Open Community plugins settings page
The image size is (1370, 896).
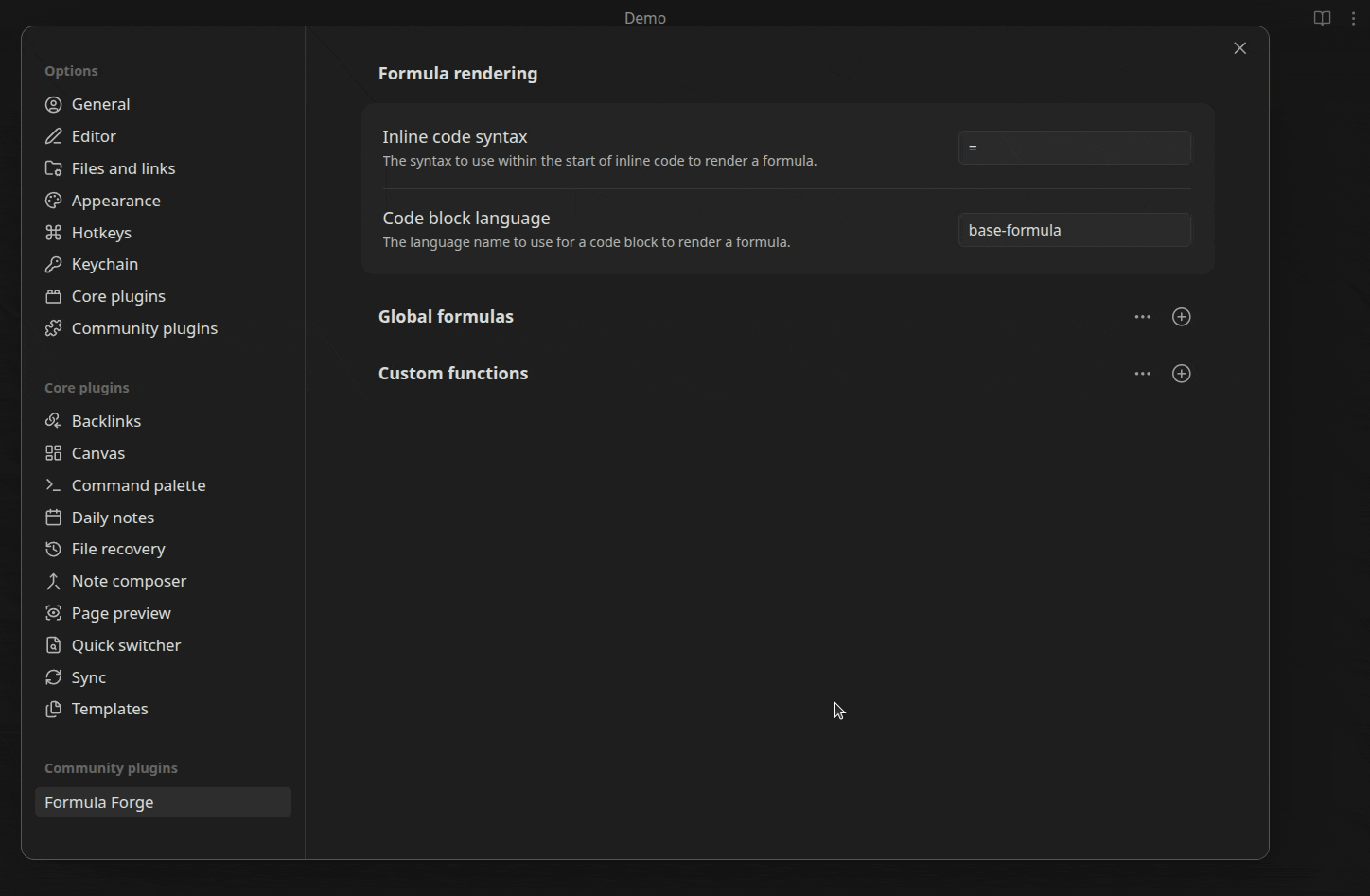click(x=163, y=328)
